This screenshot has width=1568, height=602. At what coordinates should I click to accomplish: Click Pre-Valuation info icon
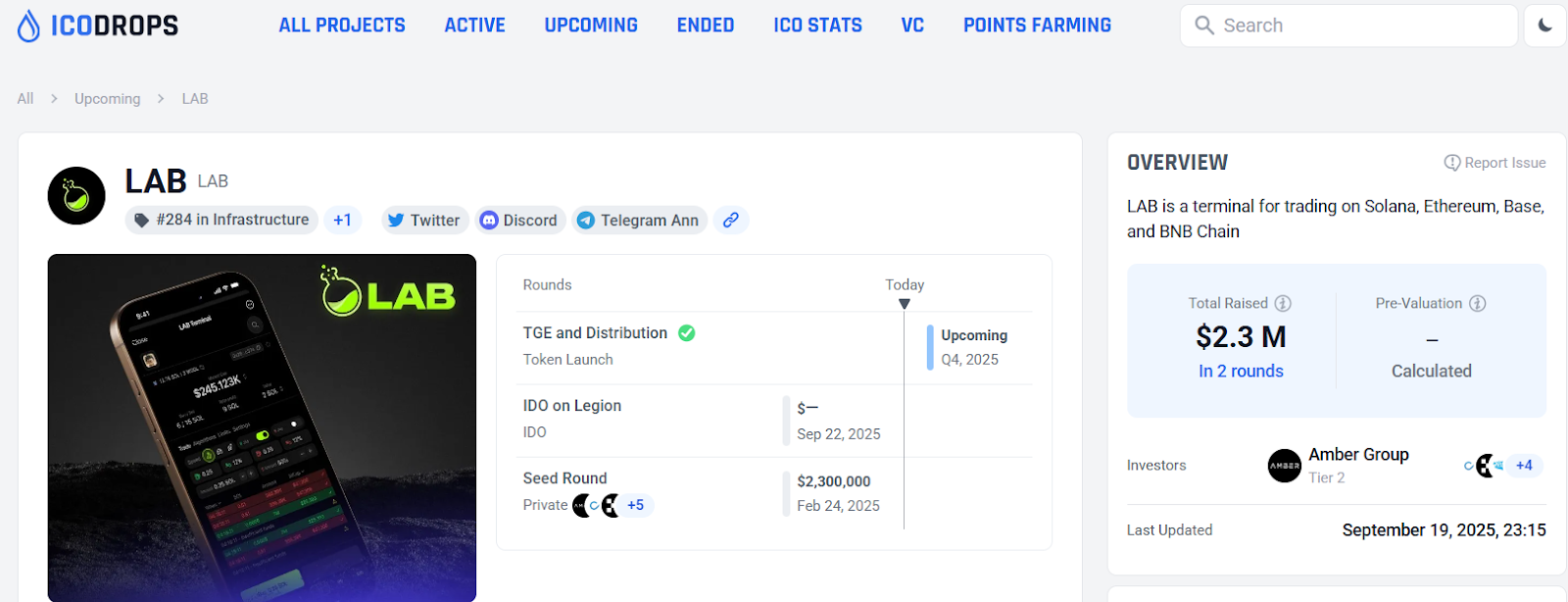tap(1478, 304)
